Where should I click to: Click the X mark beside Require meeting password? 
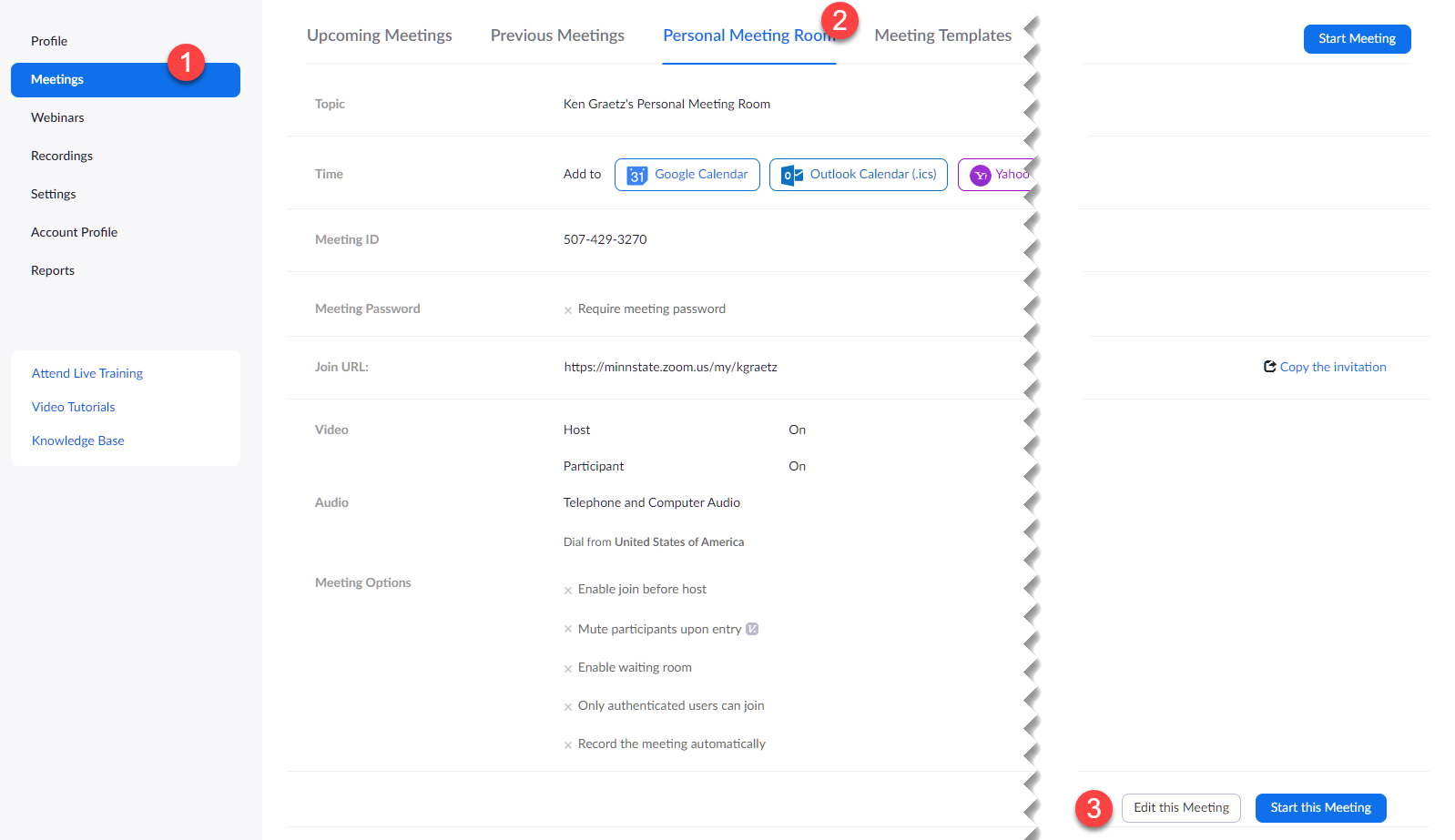pos(568,310)
